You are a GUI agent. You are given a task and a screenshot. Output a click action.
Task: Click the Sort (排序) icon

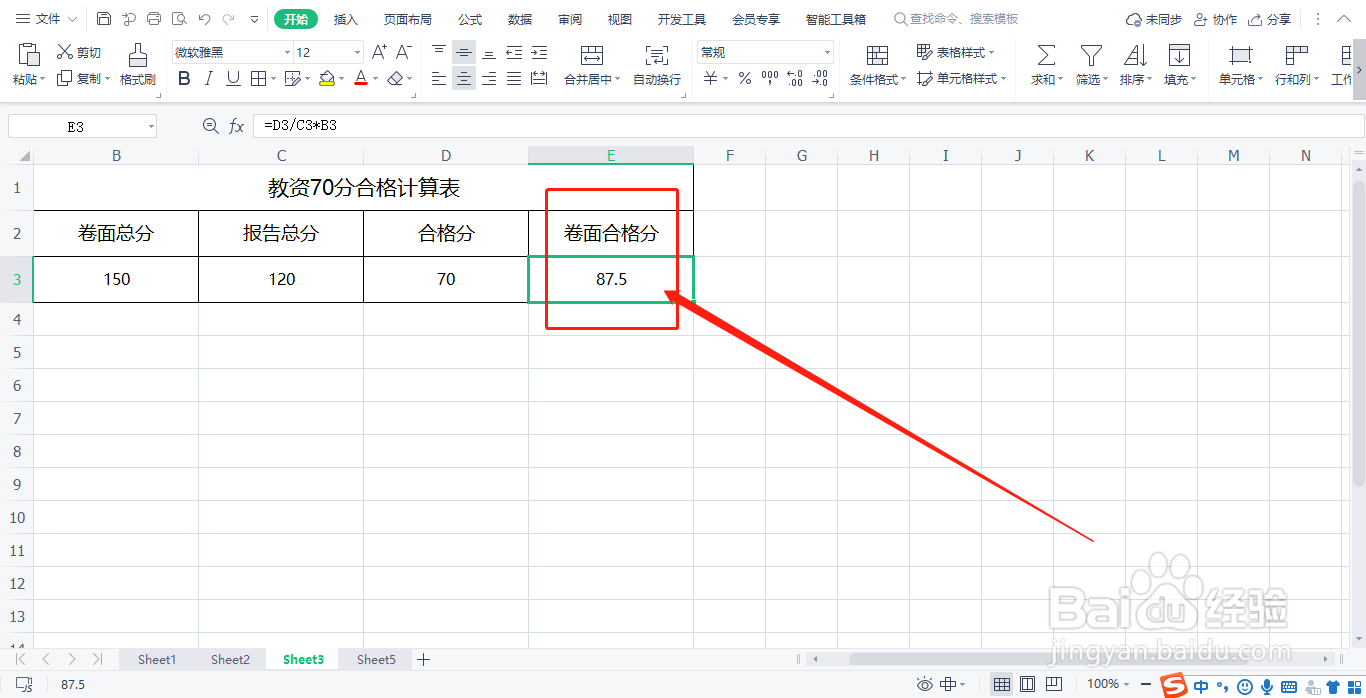(1133, 63)
